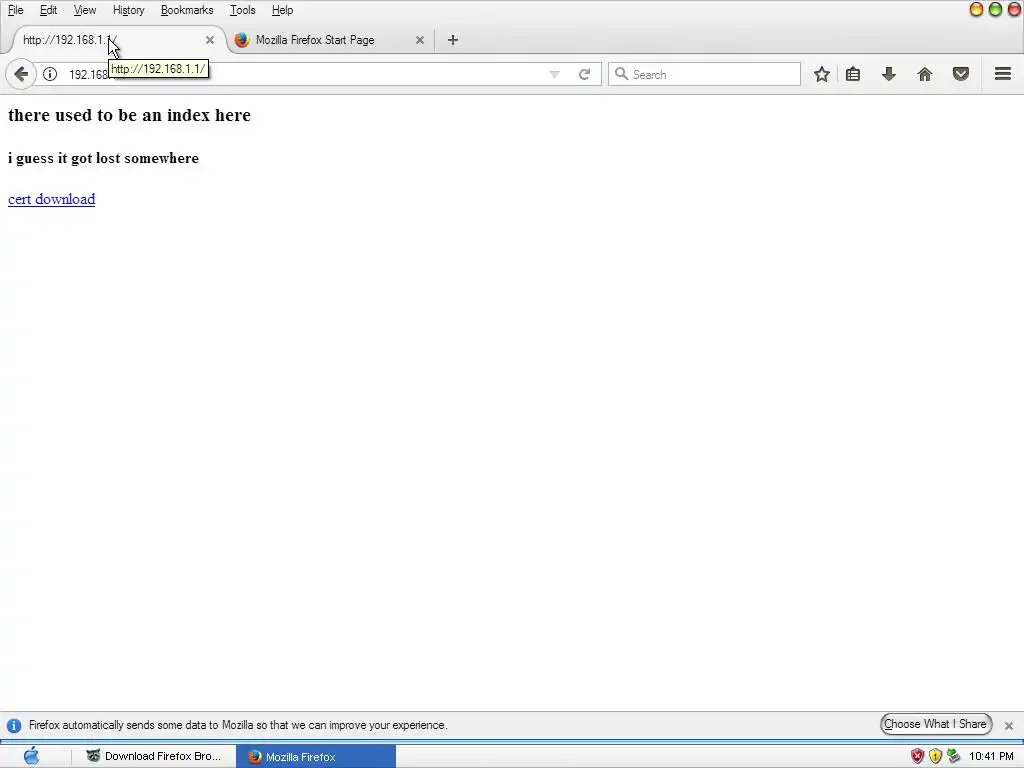This screenshot has height=768, width=1024.
Task: Click the notification bar info icon
Action: (14, 726)
